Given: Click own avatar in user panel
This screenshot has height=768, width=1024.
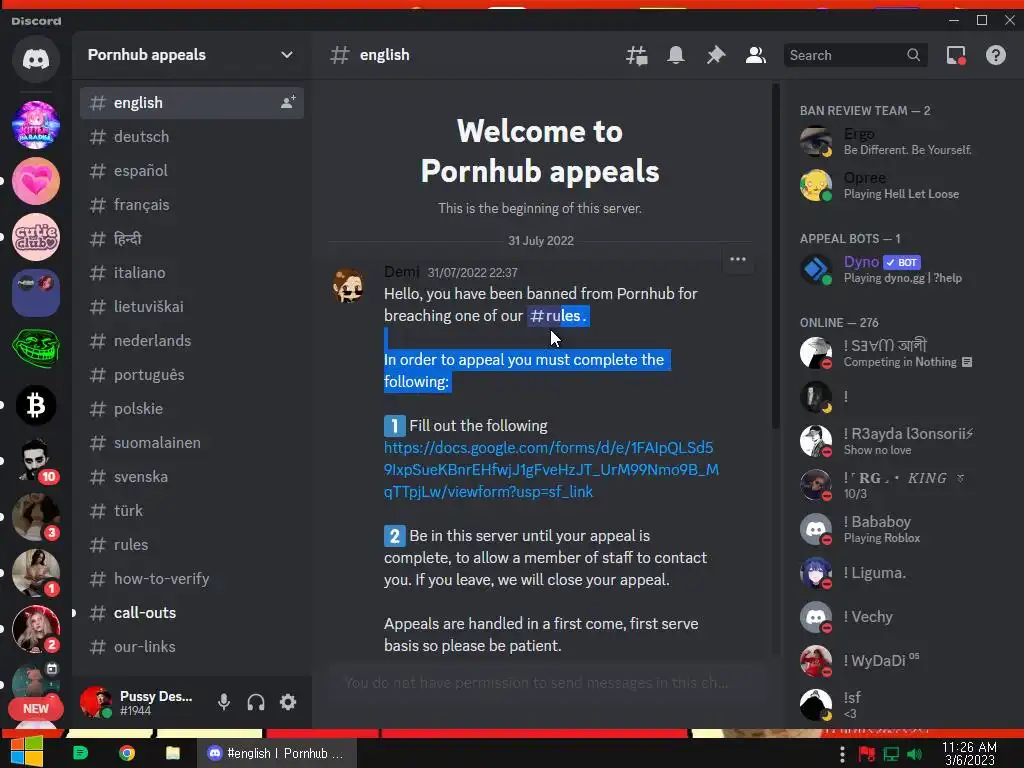Looking at the screenshot, I should (95, 702).
